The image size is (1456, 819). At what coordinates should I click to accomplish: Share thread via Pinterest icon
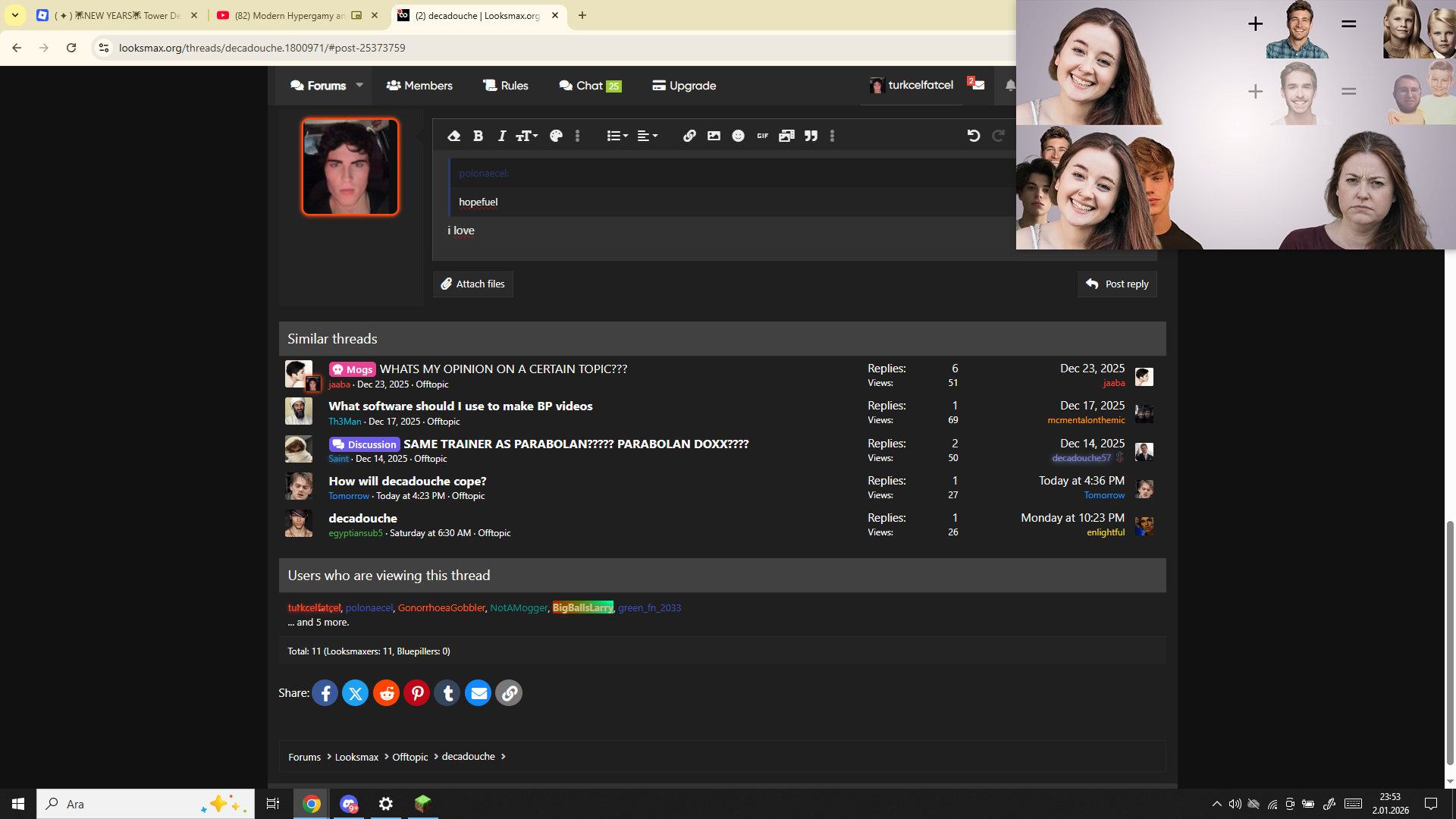(x=417, y=693)
